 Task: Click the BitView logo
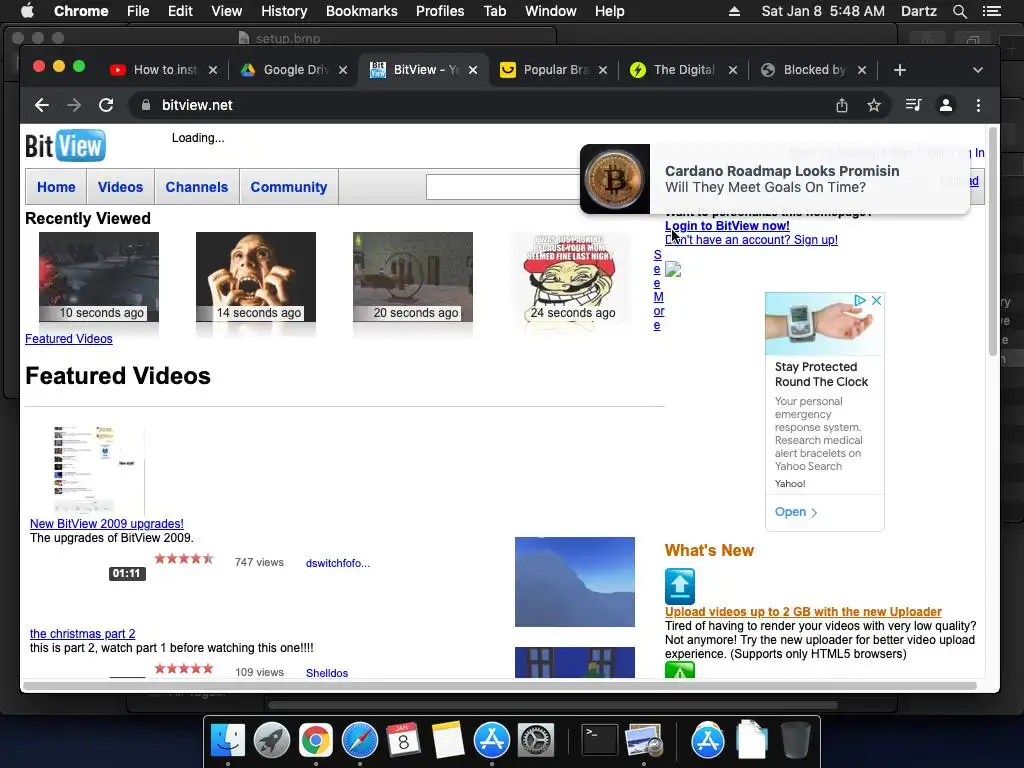65,146
